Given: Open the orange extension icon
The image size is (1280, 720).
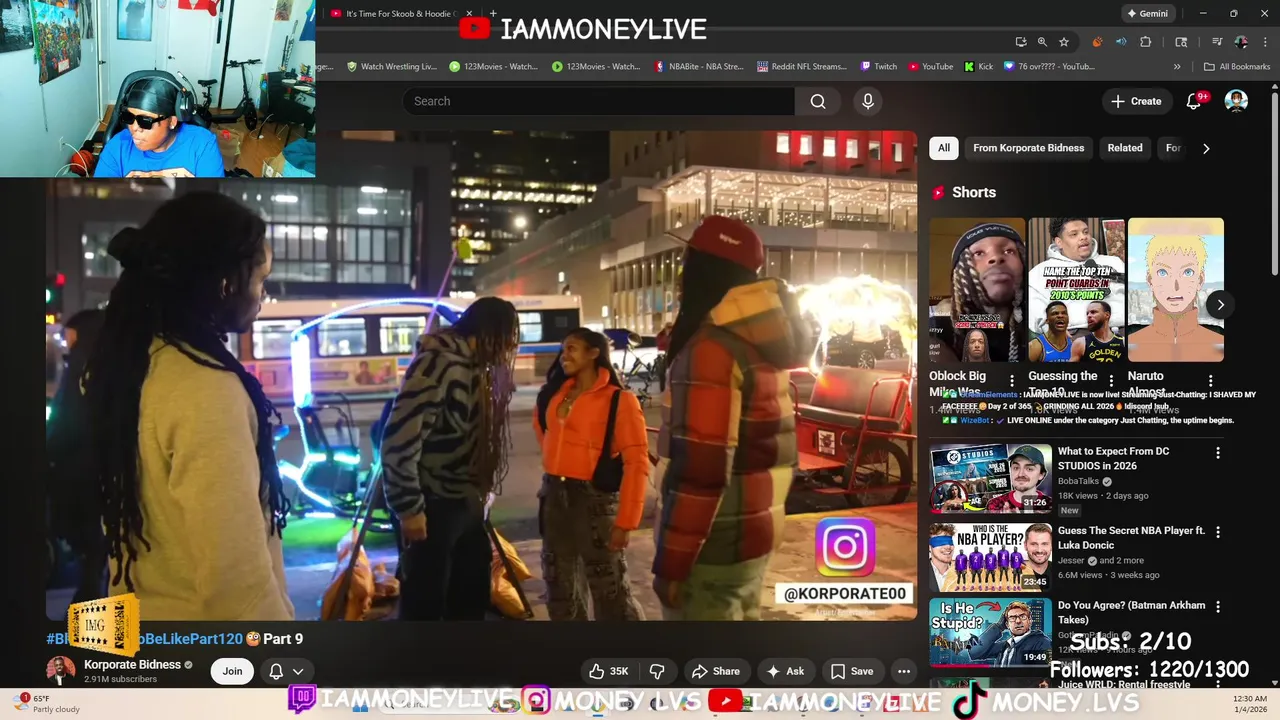Looking at the screenshot, I should pyautogui.click(x=1097, y=42).
